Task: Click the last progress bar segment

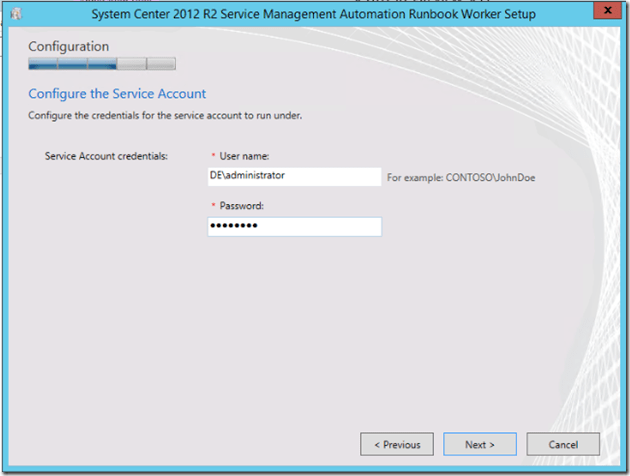Action: [x=161, y=64]
